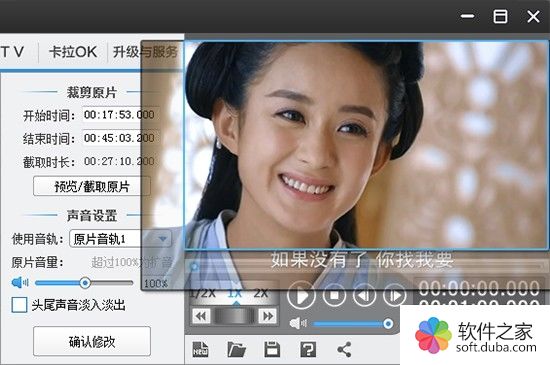Open a project using the folder icon
This screenshot has width=550, height=365.
(237, 350)
